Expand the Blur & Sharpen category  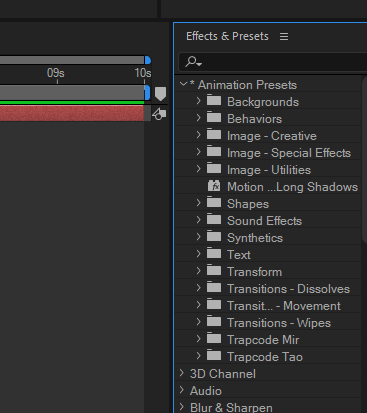coord(182,407)
